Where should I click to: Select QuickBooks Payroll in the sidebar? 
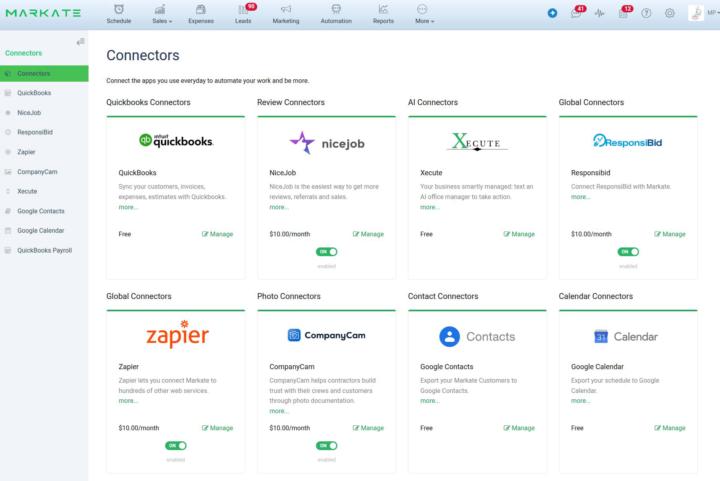(44, 250)
